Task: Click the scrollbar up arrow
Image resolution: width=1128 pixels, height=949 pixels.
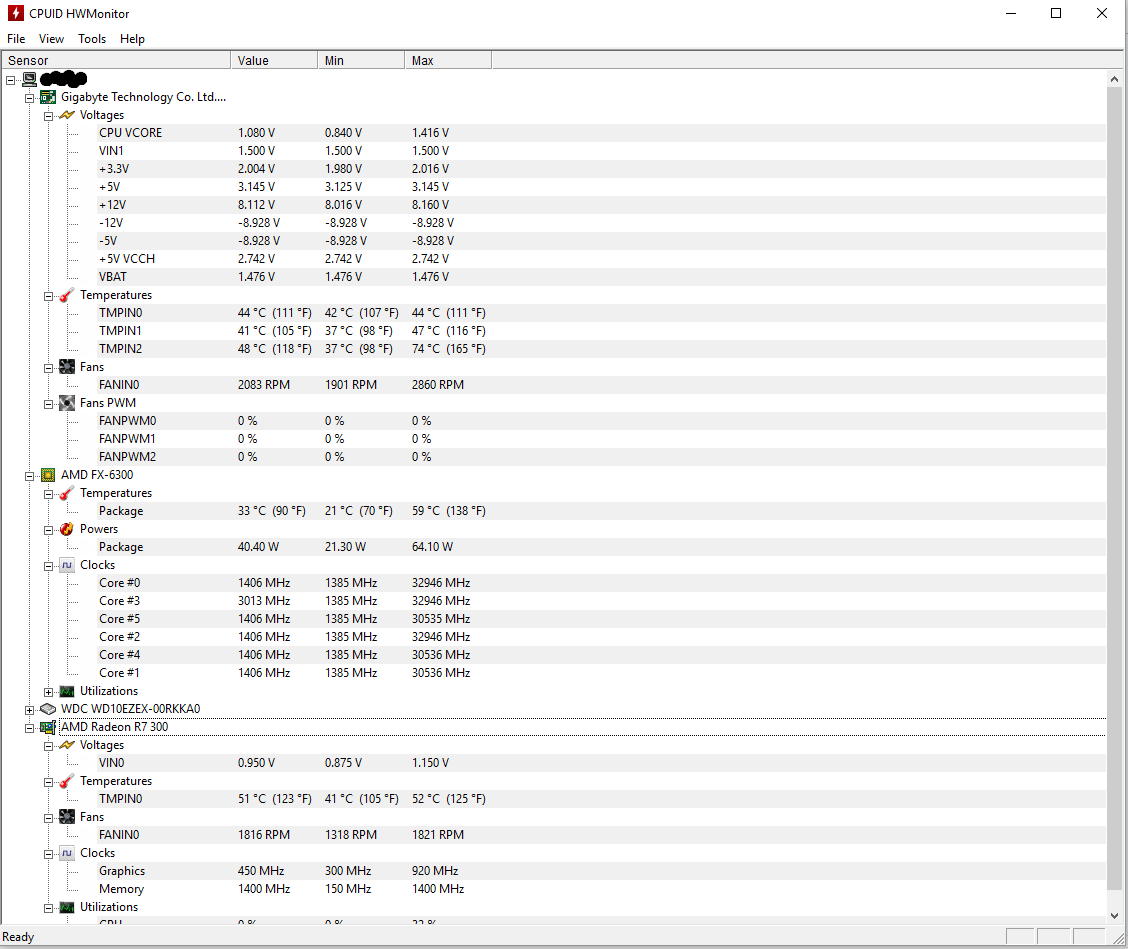Action: click(x=1114, y=79)
